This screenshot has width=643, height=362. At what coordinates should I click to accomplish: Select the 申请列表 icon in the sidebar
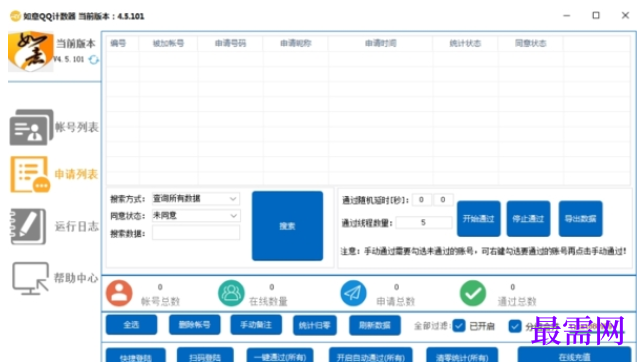coord(30,175)
